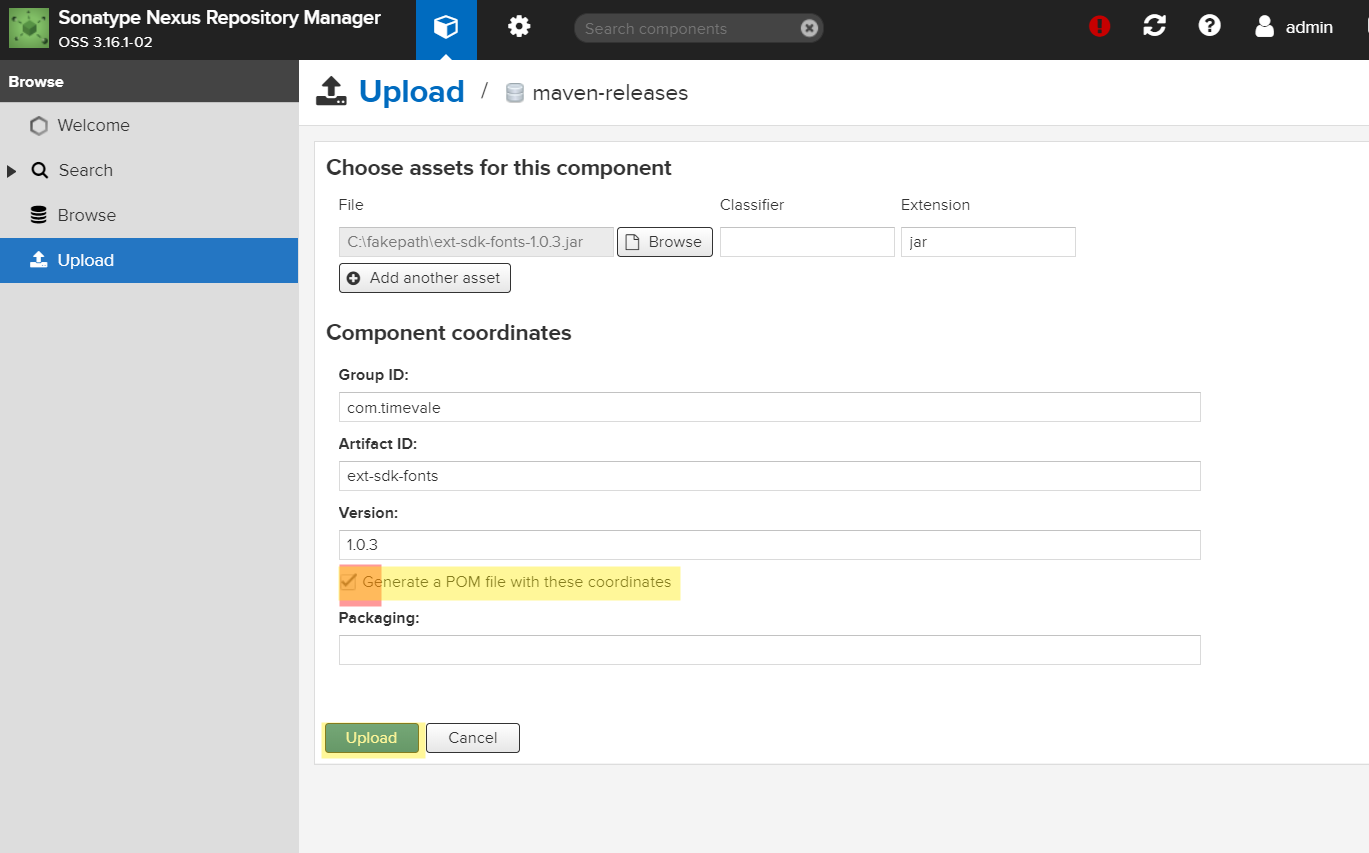Select Search in the sidebar
This screenshot has height=853, width=1369.
pos(85,170)
